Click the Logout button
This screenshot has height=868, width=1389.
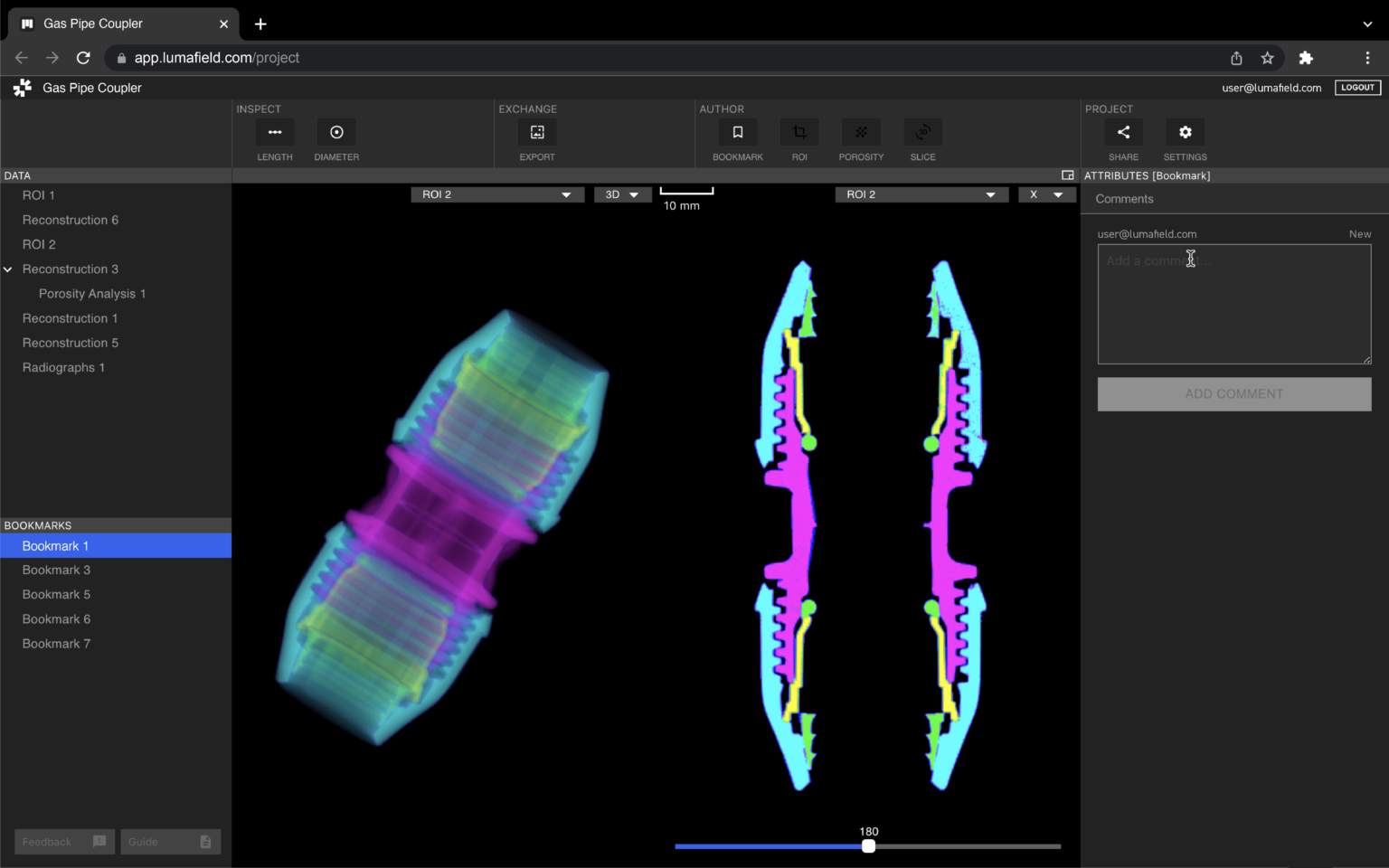1357,88
